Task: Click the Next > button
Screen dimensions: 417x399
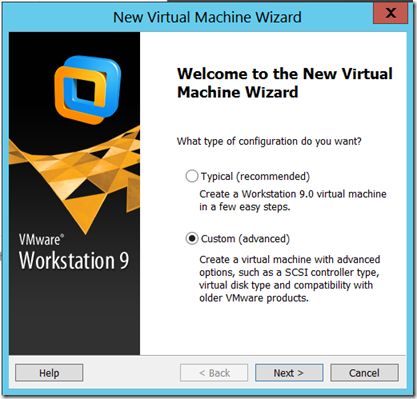Action: point(289,373)
